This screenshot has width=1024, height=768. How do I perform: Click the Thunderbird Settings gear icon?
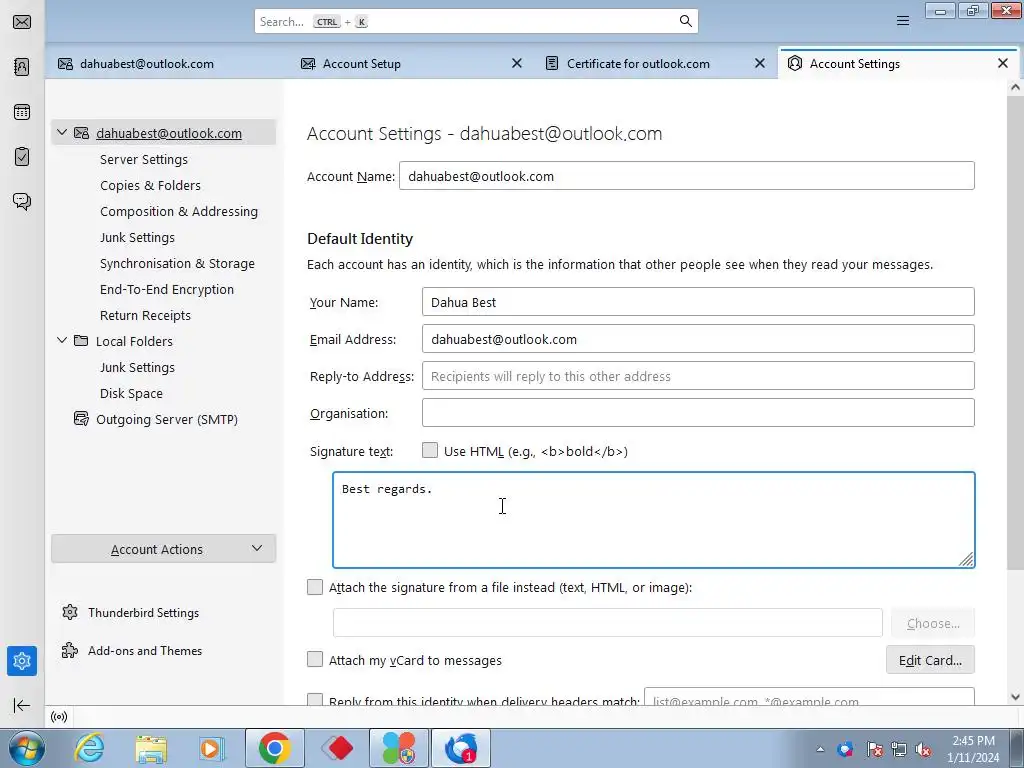click(x=70, y=613)
